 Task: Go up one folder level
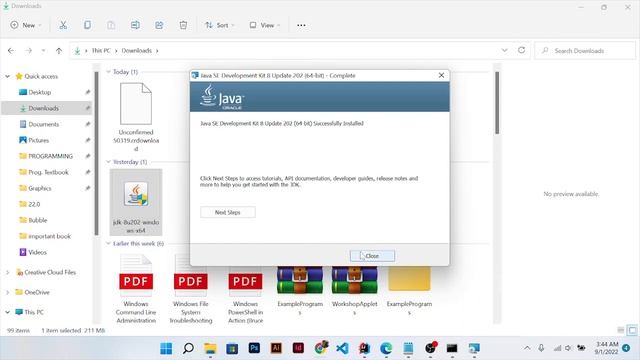(x=59, y=51)
